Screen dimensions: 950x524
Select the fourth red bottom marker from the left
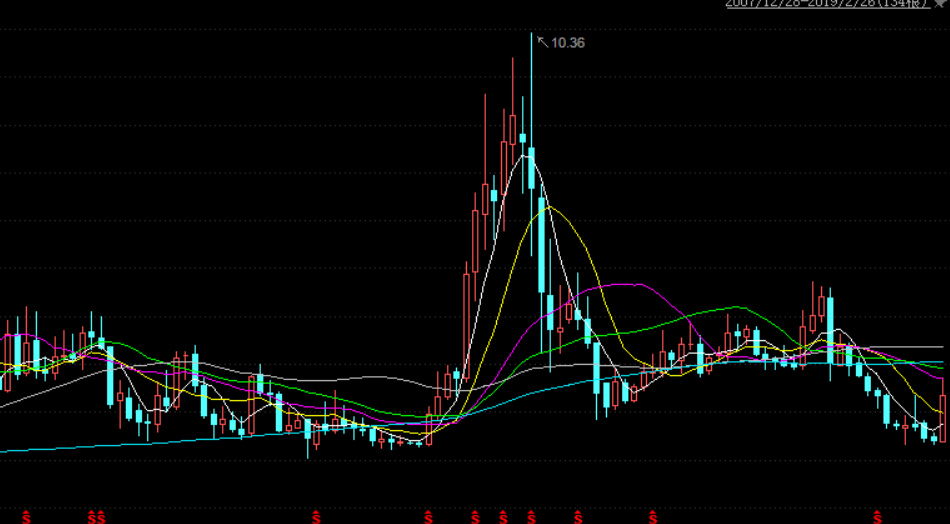tap(317, 517)
